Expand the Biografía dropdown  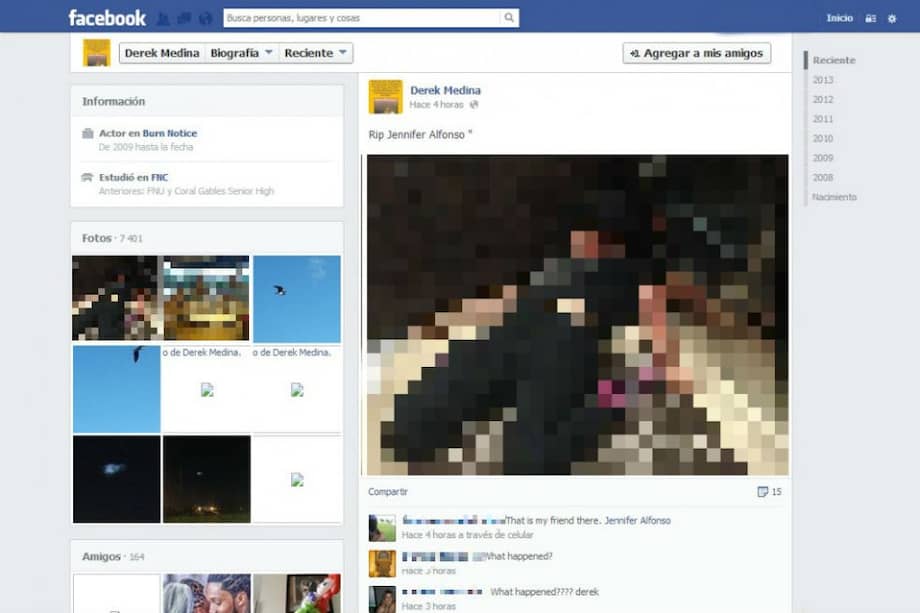click(x=242, y=53)
